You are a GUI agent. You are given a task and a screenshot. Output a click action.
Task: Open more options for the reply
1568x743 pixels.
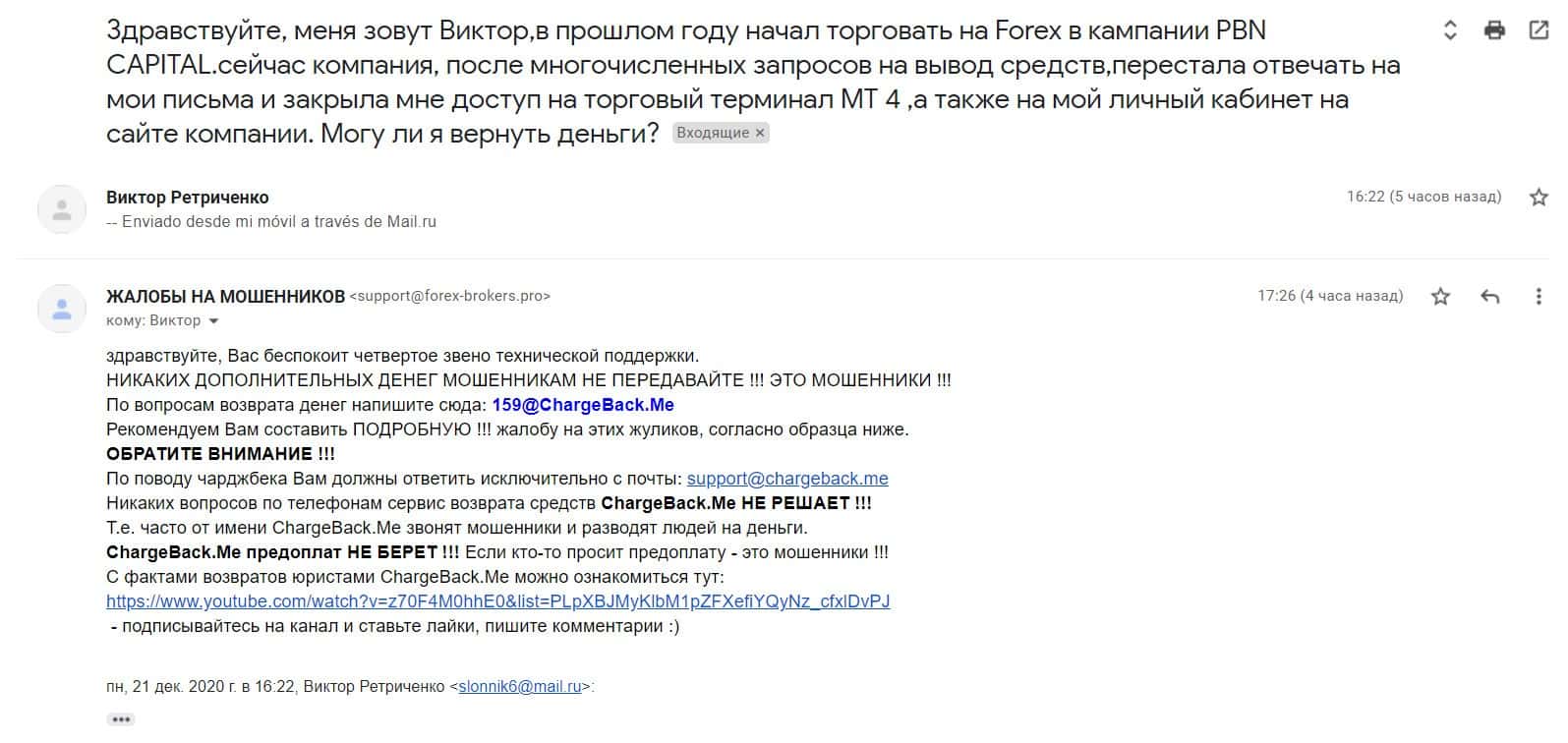(1539, 296)
